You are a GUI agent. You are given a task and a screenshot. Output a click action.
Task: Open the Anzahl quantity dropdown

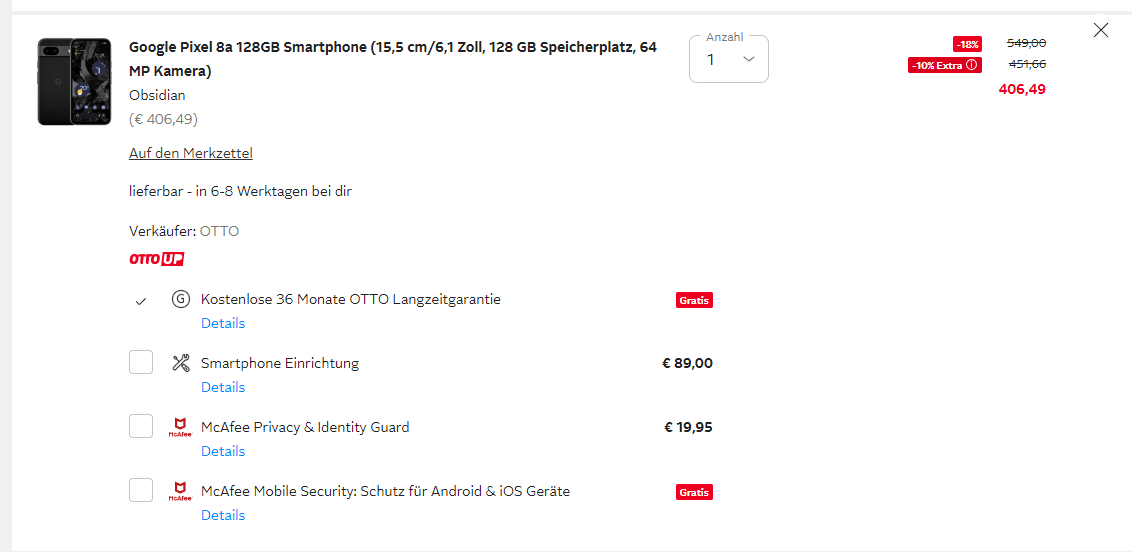[729, 59]
